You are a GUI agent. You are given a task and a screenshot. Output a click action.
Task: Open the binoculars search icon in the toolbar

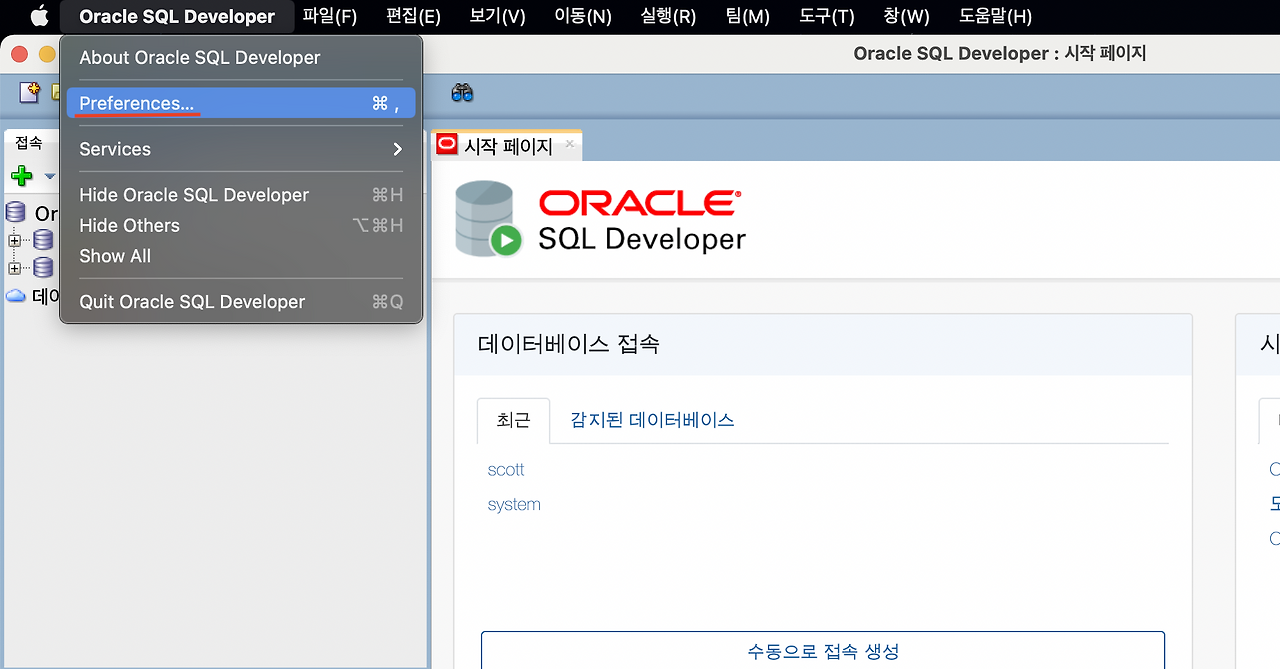pos(460,92)
